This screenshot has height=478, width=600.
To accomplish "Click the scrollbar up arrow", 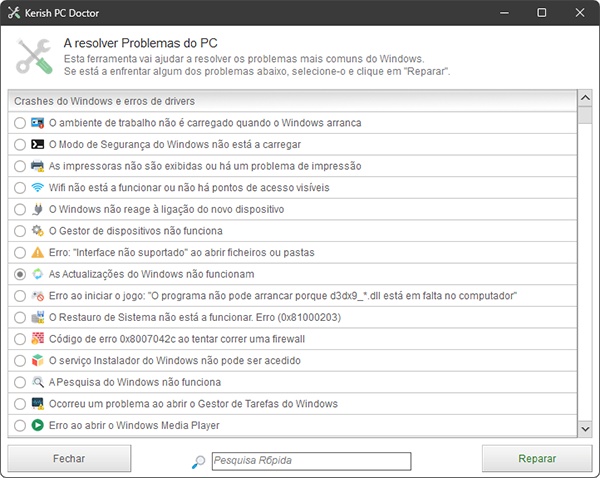I will [x=585, y=98].
